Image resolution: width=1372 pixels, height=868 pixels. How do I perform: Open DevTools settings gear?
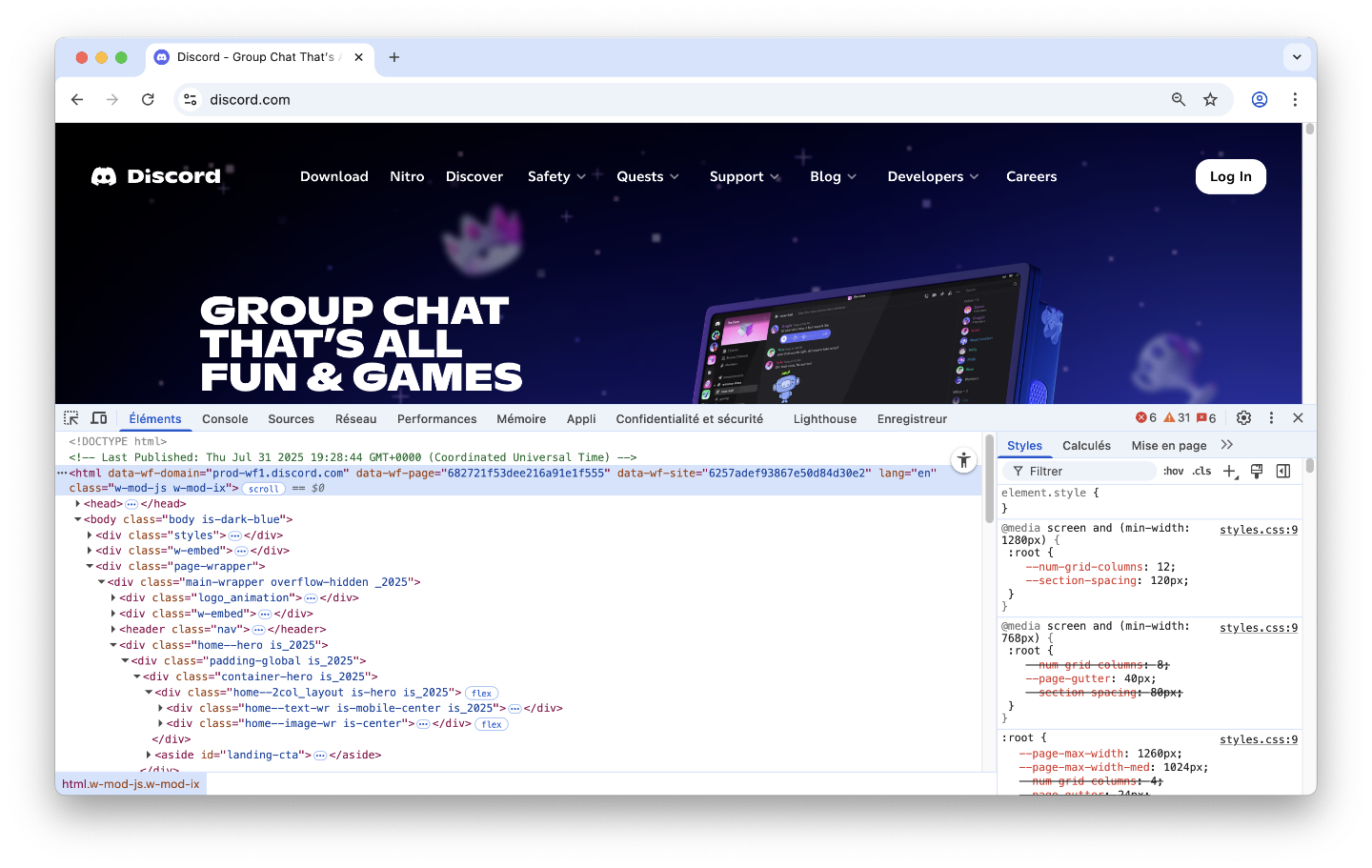coord(1243,418)
